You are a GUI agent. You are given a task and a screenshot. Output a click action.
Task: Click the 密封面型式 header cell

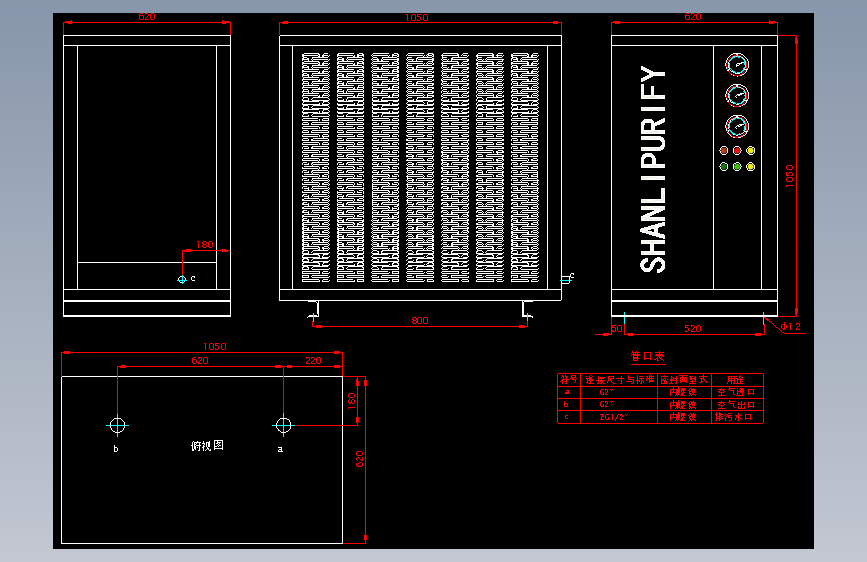[x=684, y=379]
